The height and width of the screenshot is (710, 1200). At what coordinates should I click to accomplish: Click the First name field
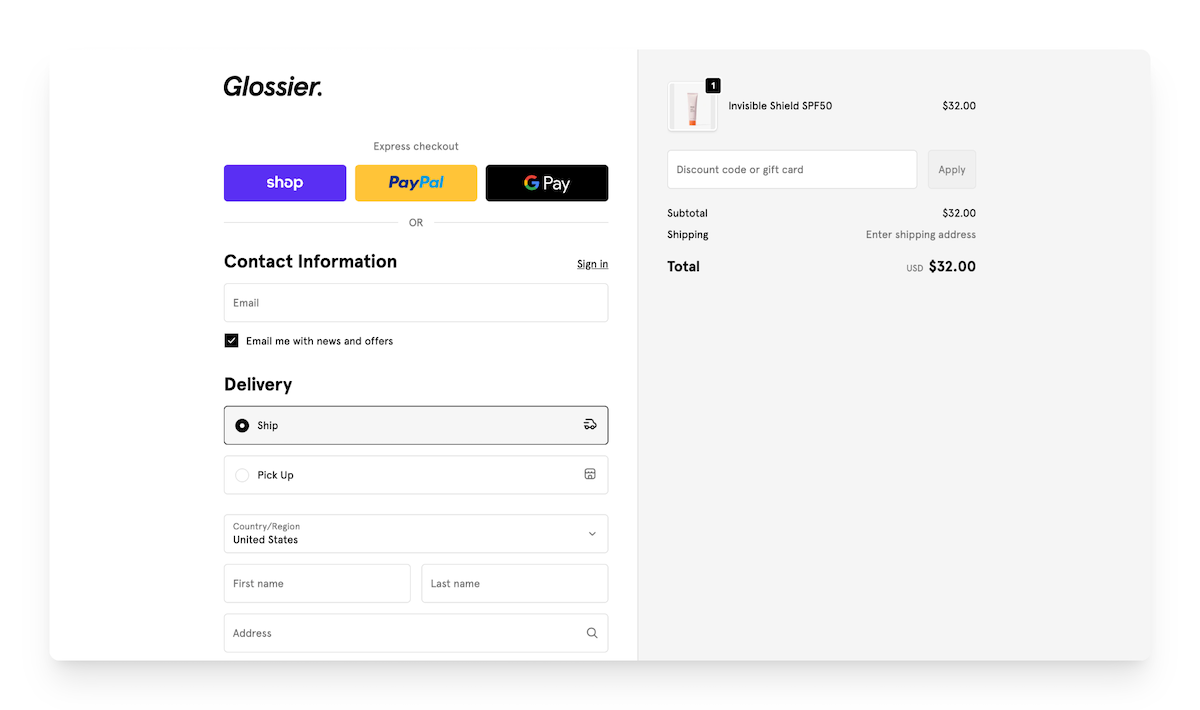(x=317, y=583)
